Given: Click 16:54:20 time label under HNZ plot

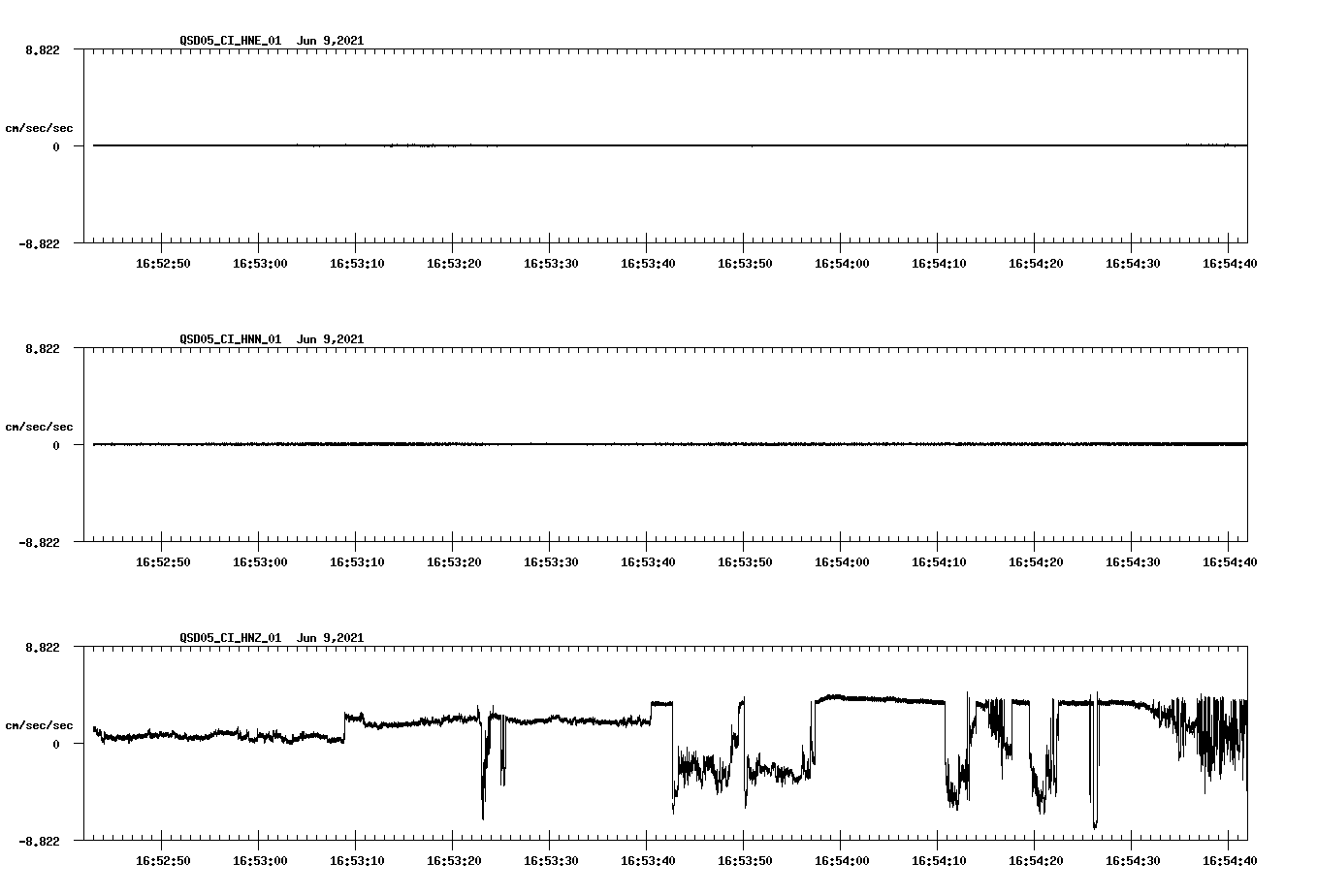Looking at the screenshot, I should click(x=1036, y=861).
